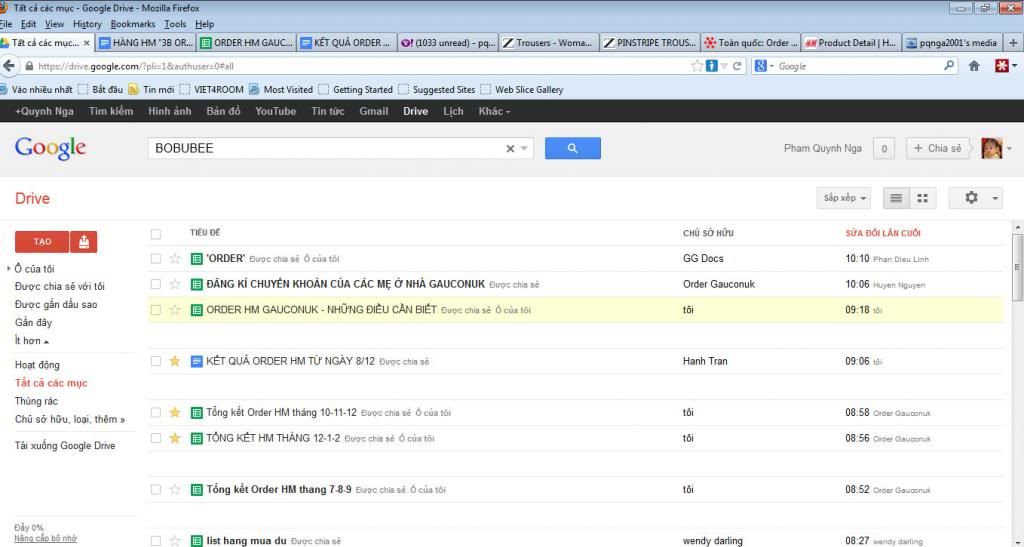Open the Bookmarks menu
This screenshot has height=547, width=1024.
[x=133, y=24]
